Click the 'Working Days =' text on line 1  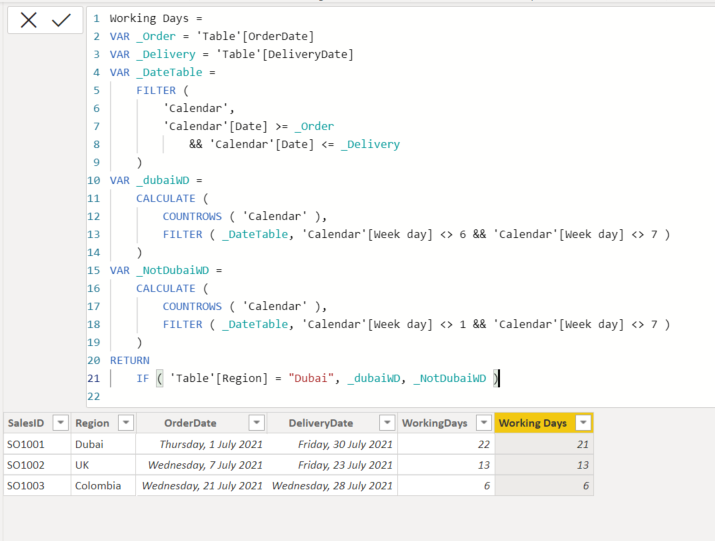(x=155, y=18)
